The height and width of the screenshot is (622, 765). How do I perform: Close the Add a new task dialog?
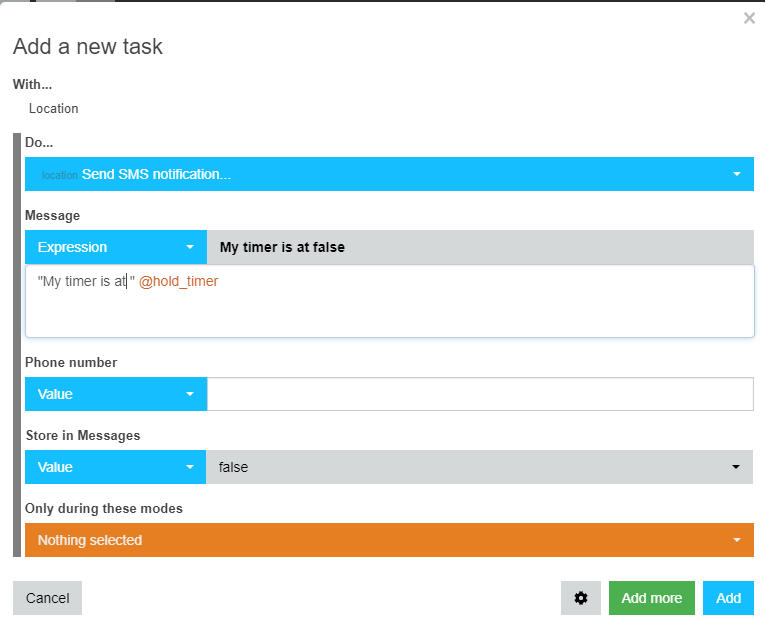[749, 18]
